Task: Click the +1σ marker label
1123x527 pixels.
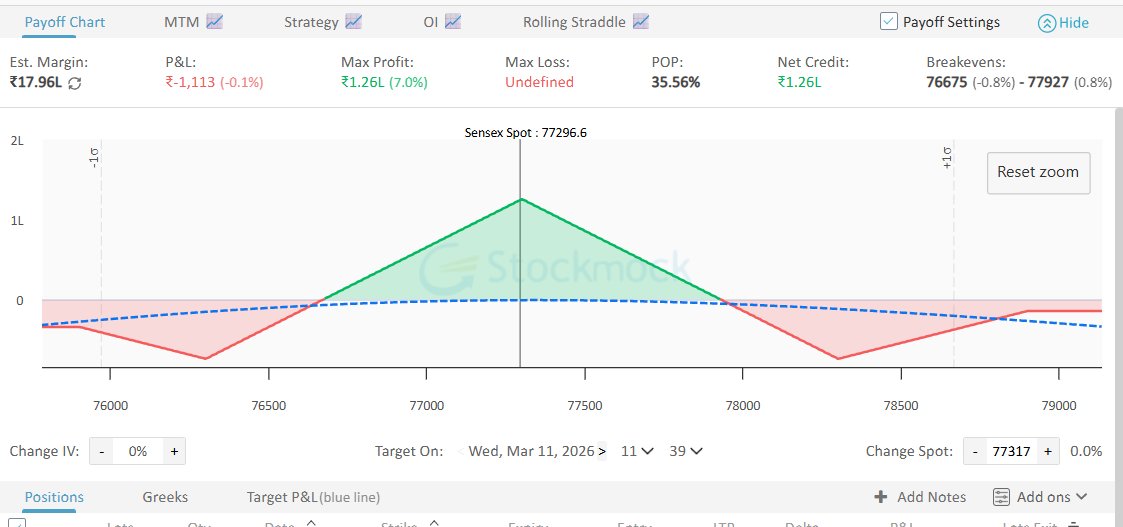Action: (947, 156)
